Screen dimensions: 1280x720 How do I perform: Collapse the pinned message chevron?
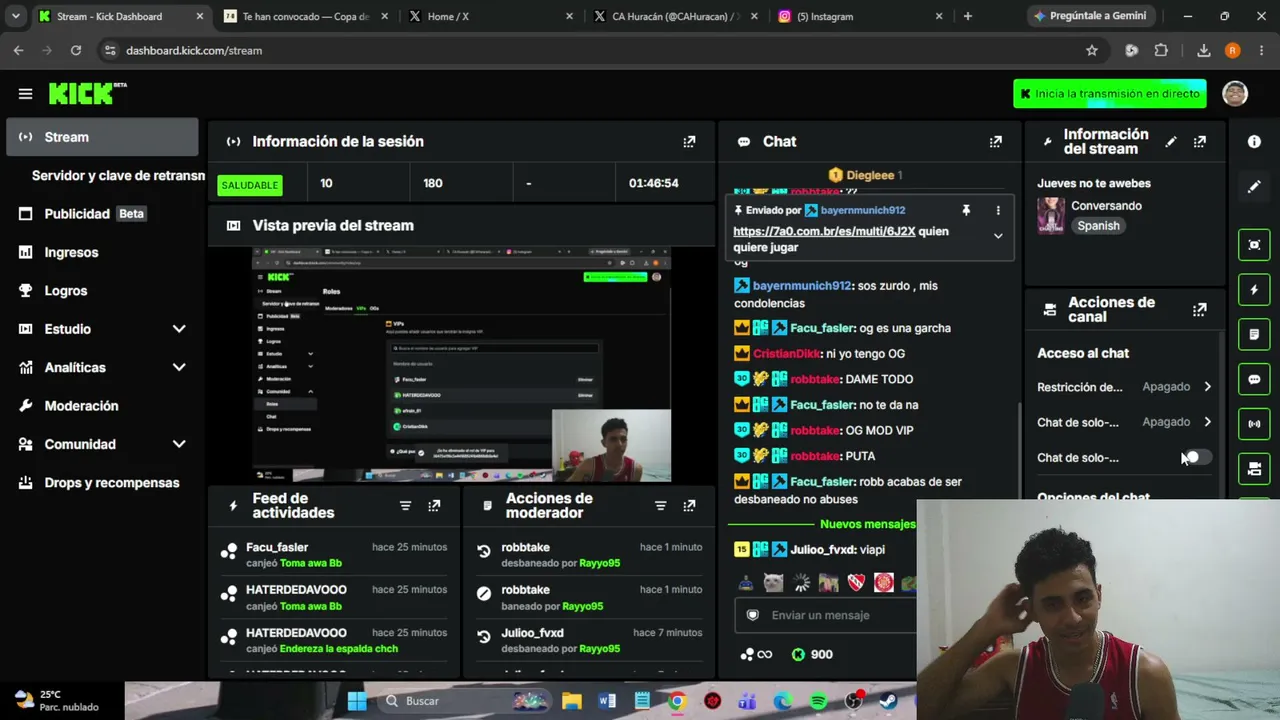tap(997, 236)
